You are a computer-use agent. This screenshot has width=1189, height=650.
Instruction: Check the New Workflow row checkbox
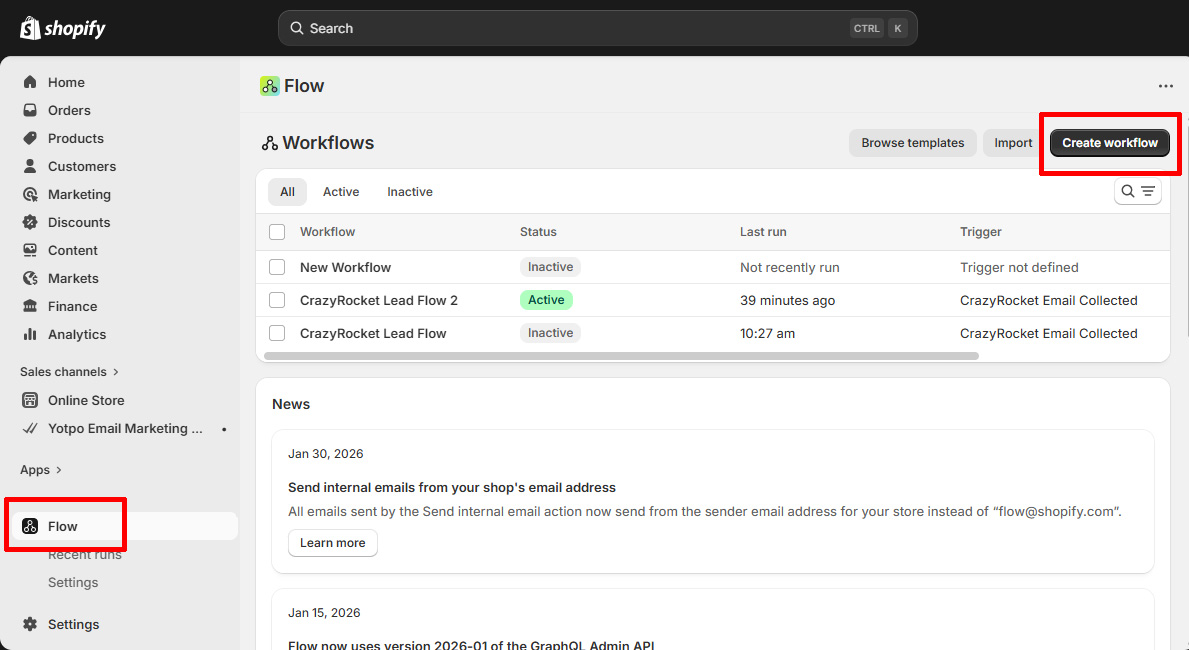click(x=277, y=267)
